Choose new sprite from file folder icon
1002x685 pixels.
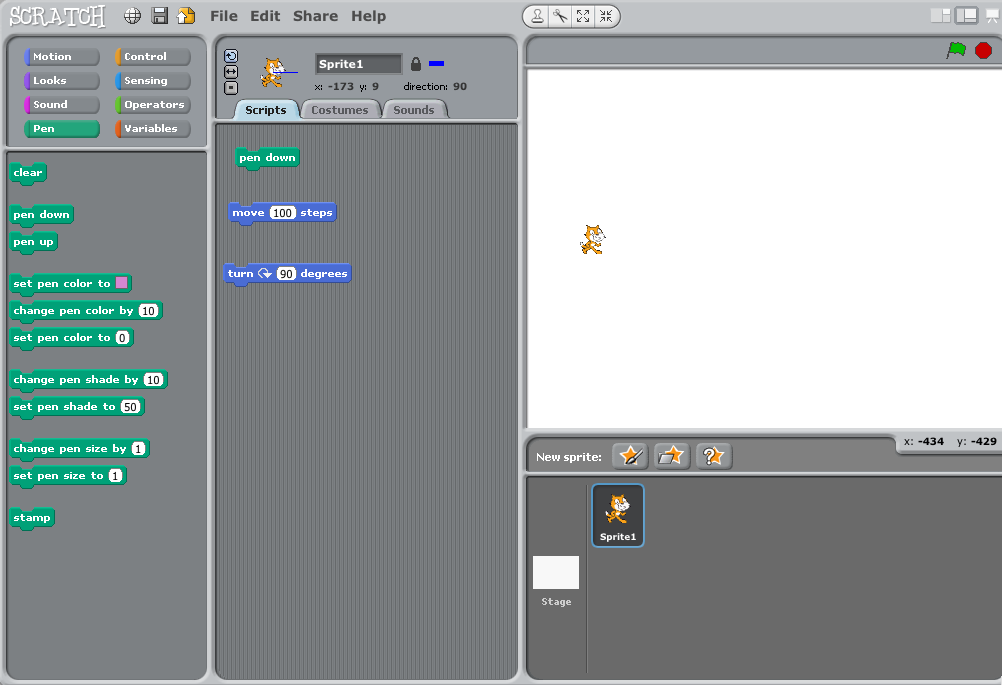671,456
